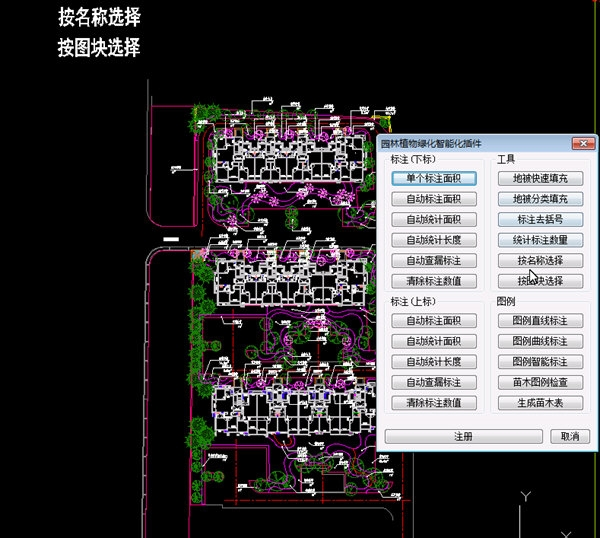Click 自动标注面积 in the 标注(下标) group
Viewport: 600px width, 538px height.
point(433,199)
